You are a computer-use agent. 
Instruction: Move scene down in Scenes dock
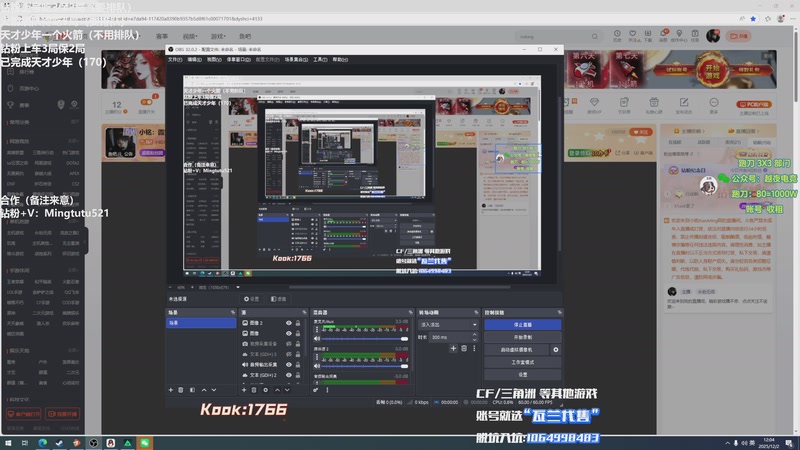[x=214, y=390]
